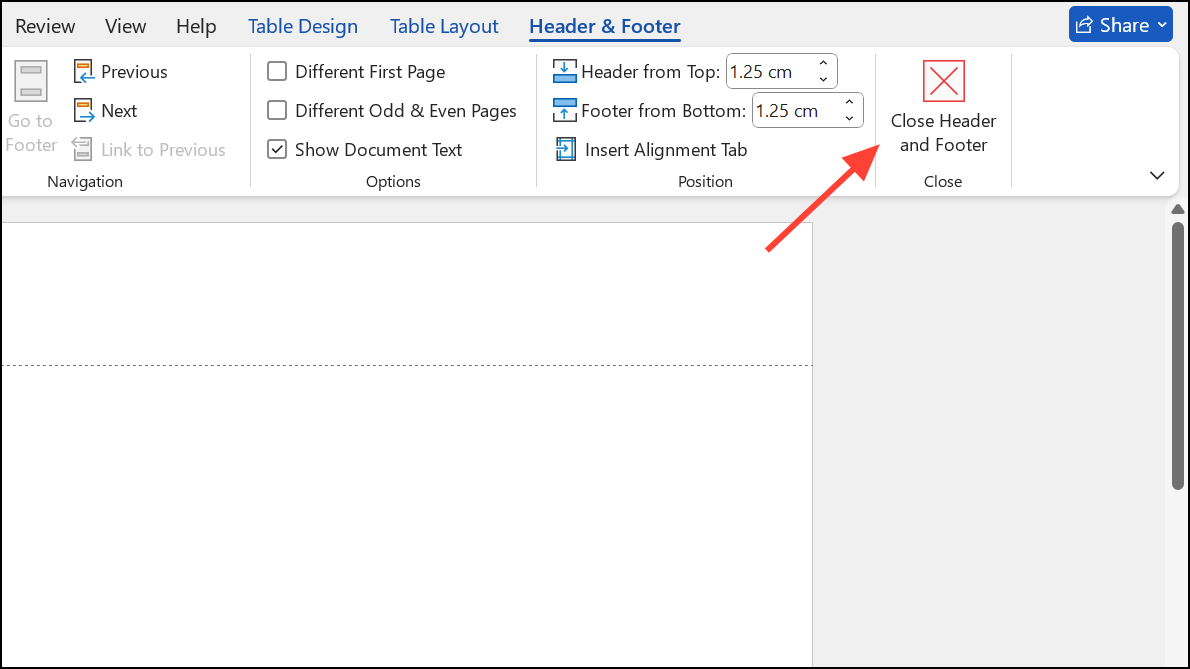Click the Options group label
The image size is (1190, 669).
[393, 181]
